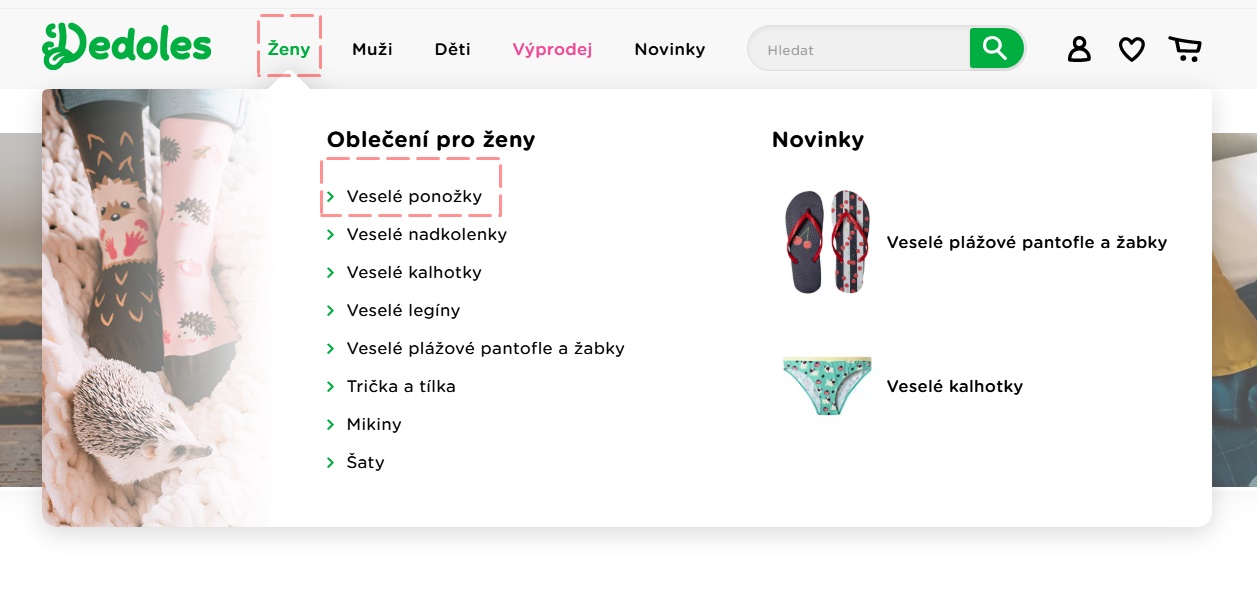The width and height of the screenshot is (1257, 589).
Task: Open the shopping cart icon
Action: 1185,49
